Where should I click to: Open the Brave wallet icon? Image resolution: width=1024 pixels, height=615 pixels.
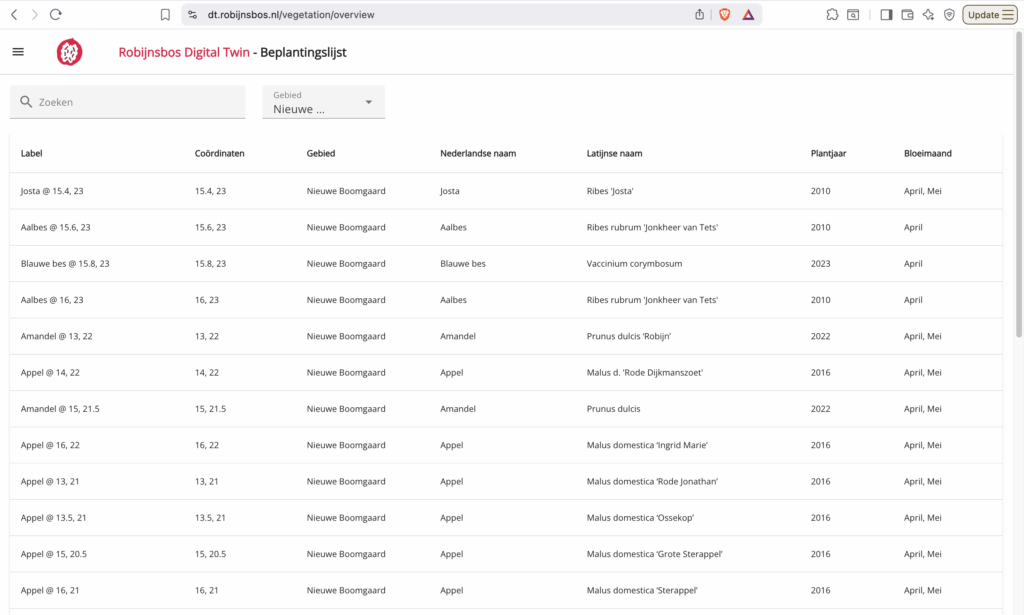point(908,15)
